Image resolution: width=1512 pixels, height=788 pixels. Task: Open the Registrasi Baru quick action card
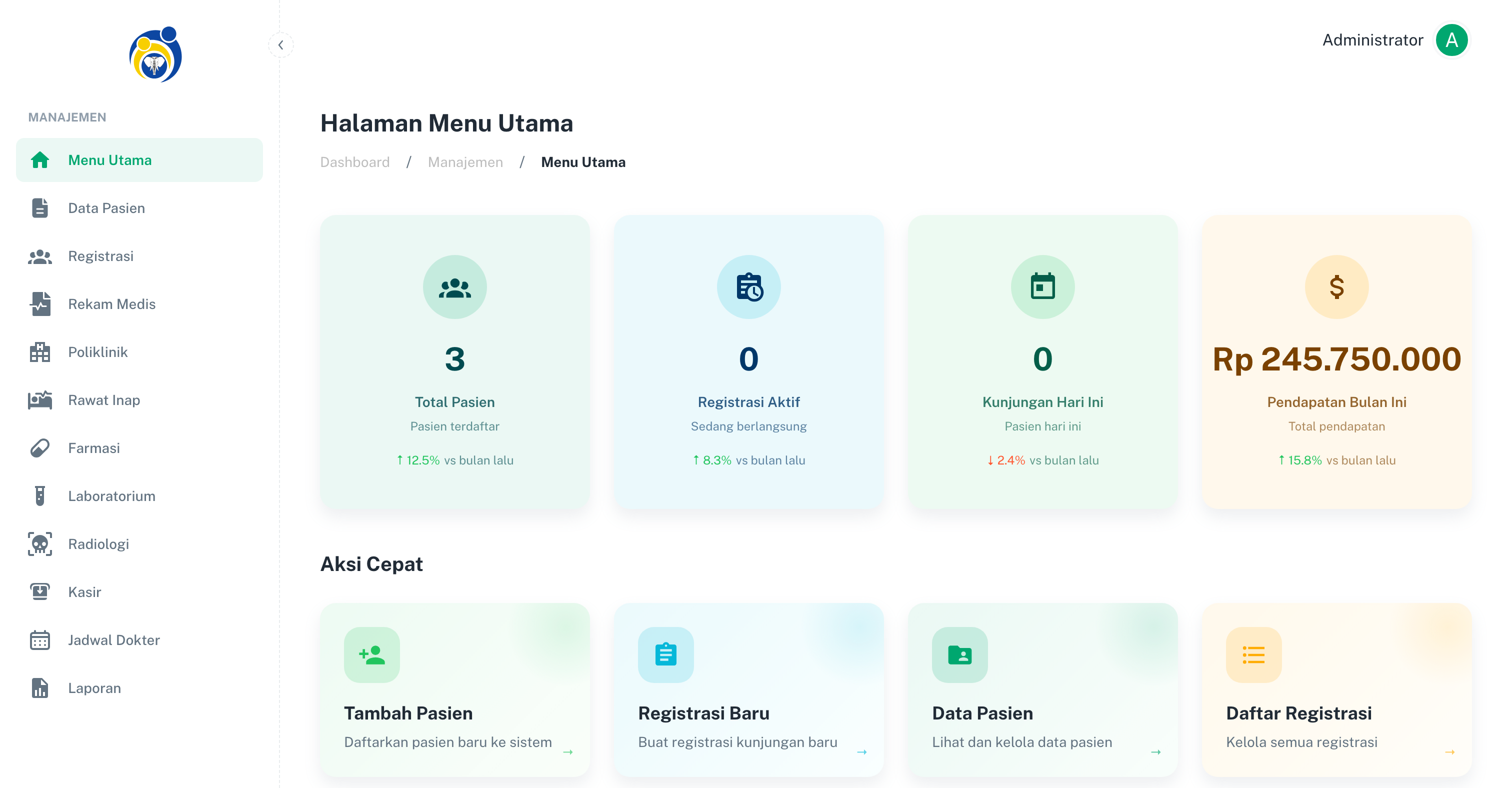pyautogui.click(x=748, y=690)
